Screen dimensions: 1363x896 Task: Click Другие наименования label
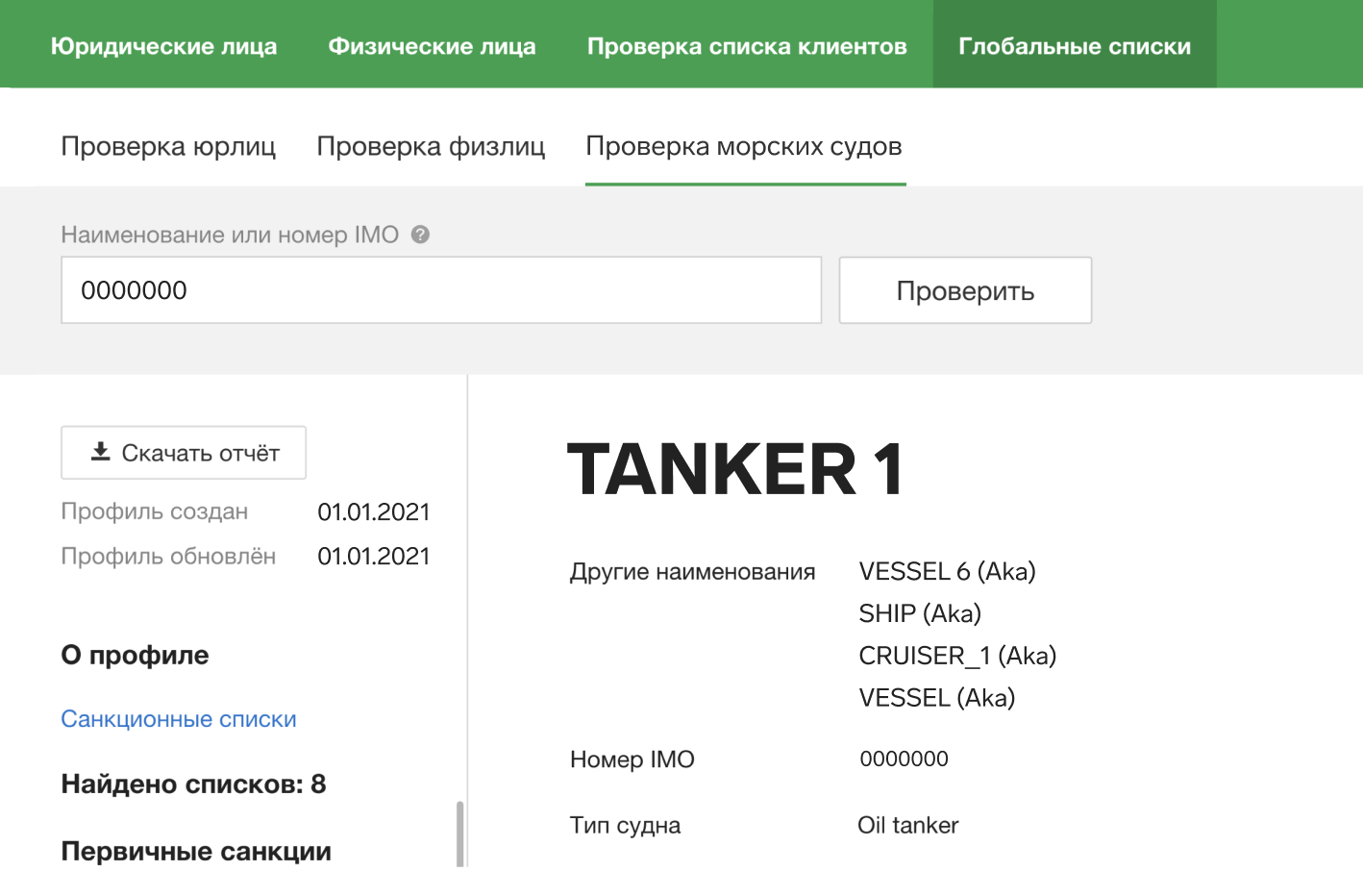(692, 572)
